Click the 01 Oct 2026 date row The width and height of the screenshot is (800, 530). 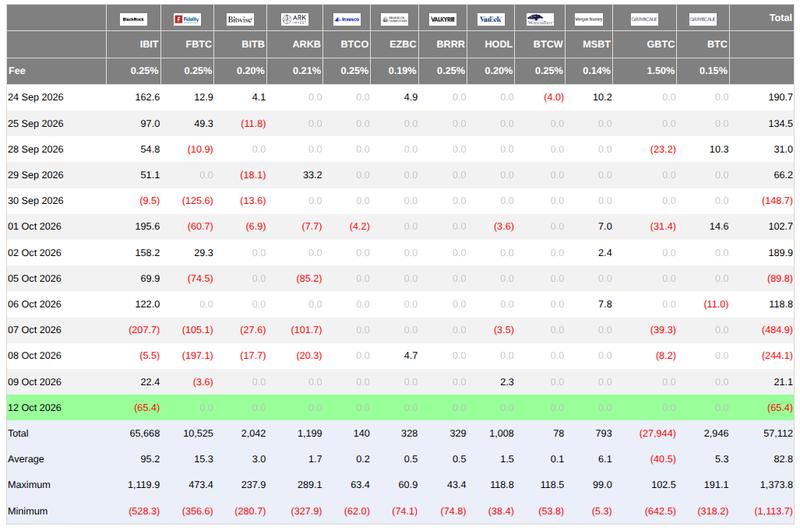[x=35, y=226]
